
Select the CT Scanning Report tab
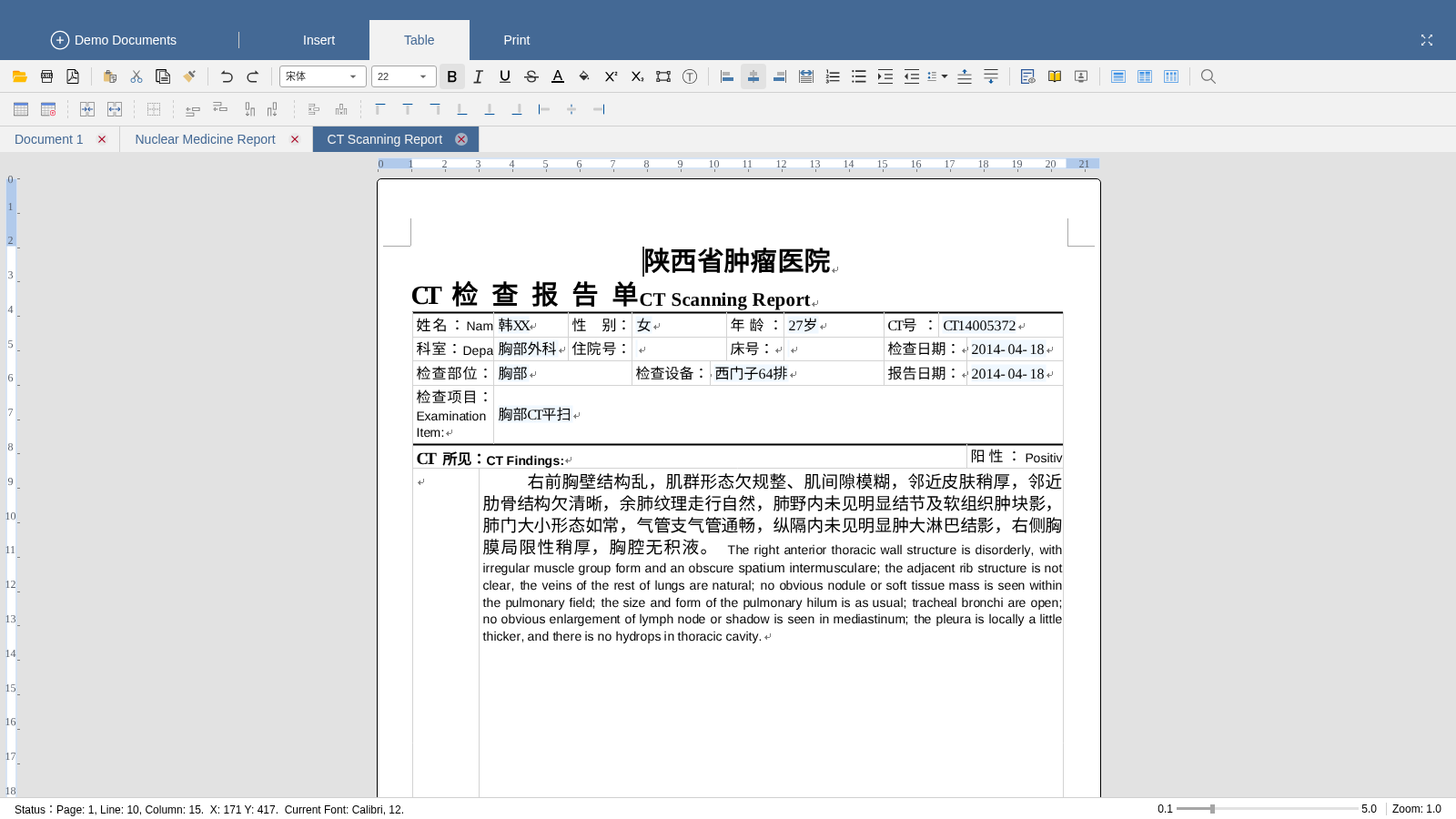[385, 139]
